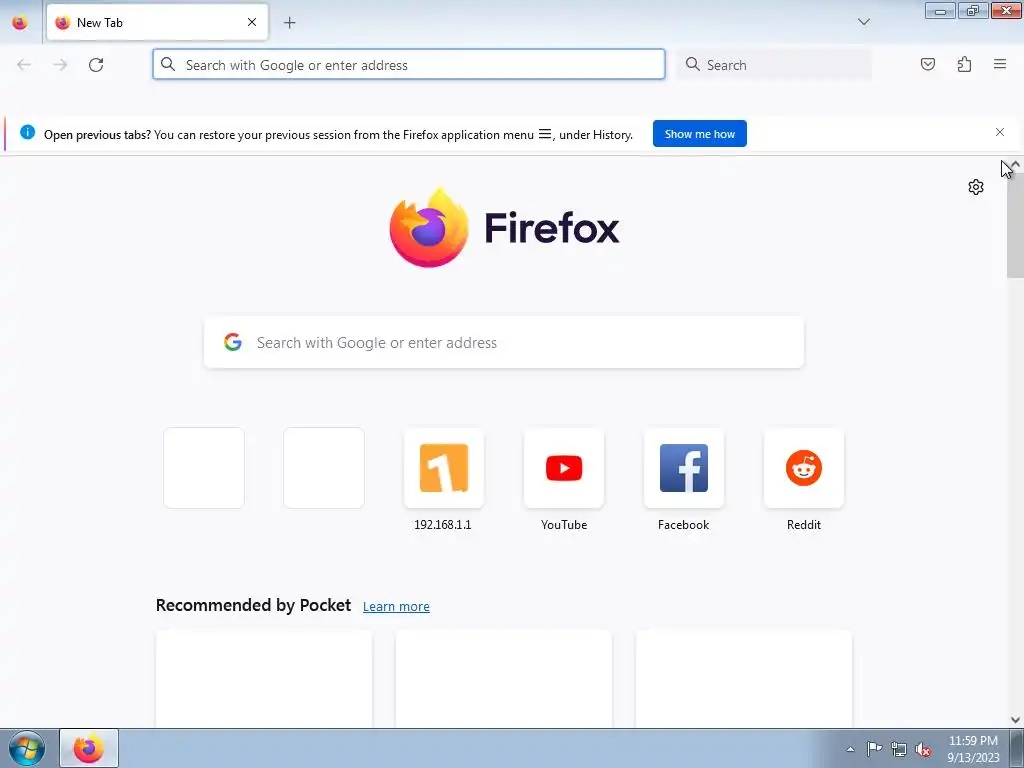Image resolution: width=1024 pixels, height=768 pixels.
Task: Minimize the Firefox window
Action: coord(940,10)
